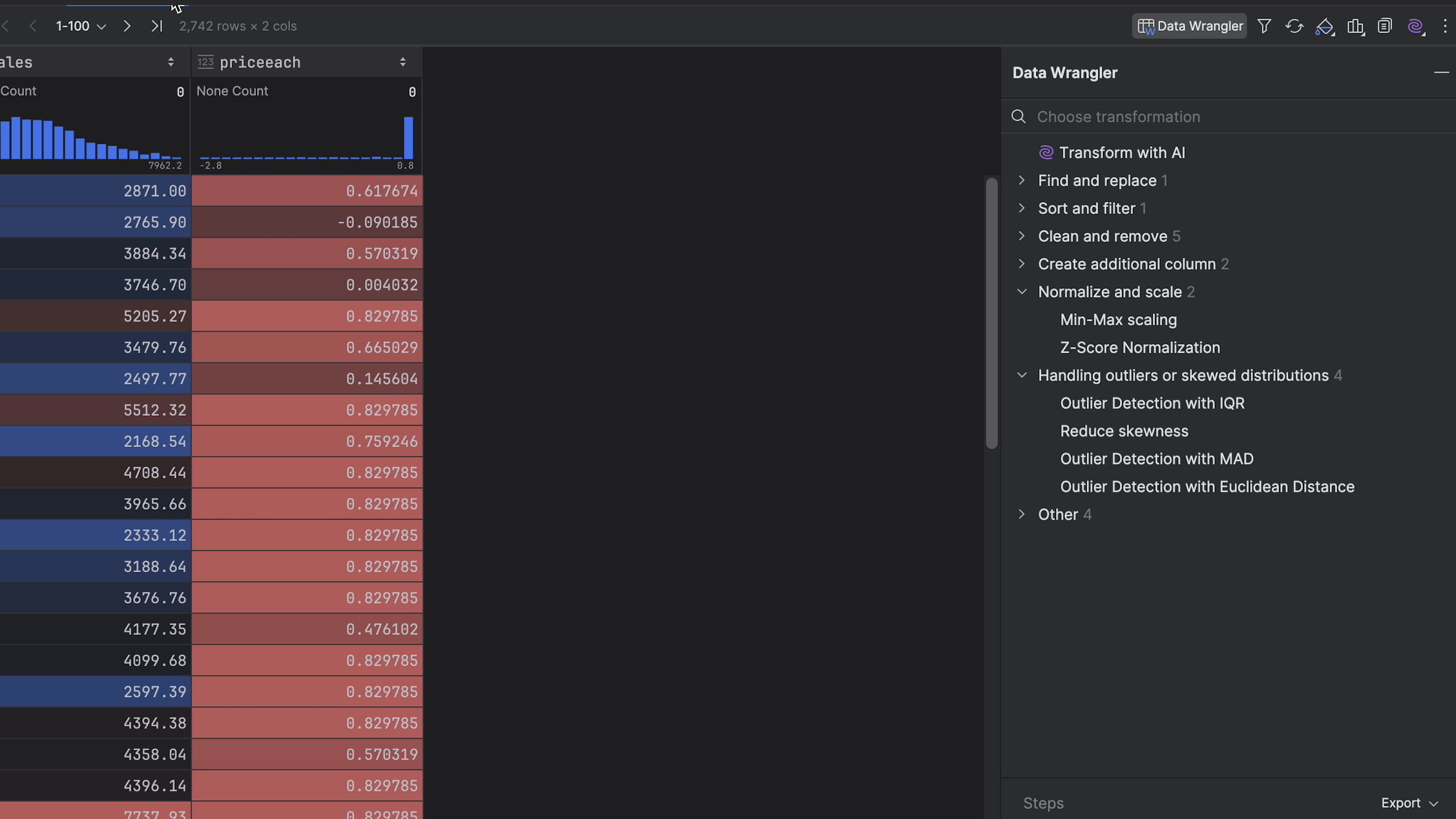Sort by the priceeach column arrows
This screenshot has width=1456, height=819.
[x=403, y=62]
